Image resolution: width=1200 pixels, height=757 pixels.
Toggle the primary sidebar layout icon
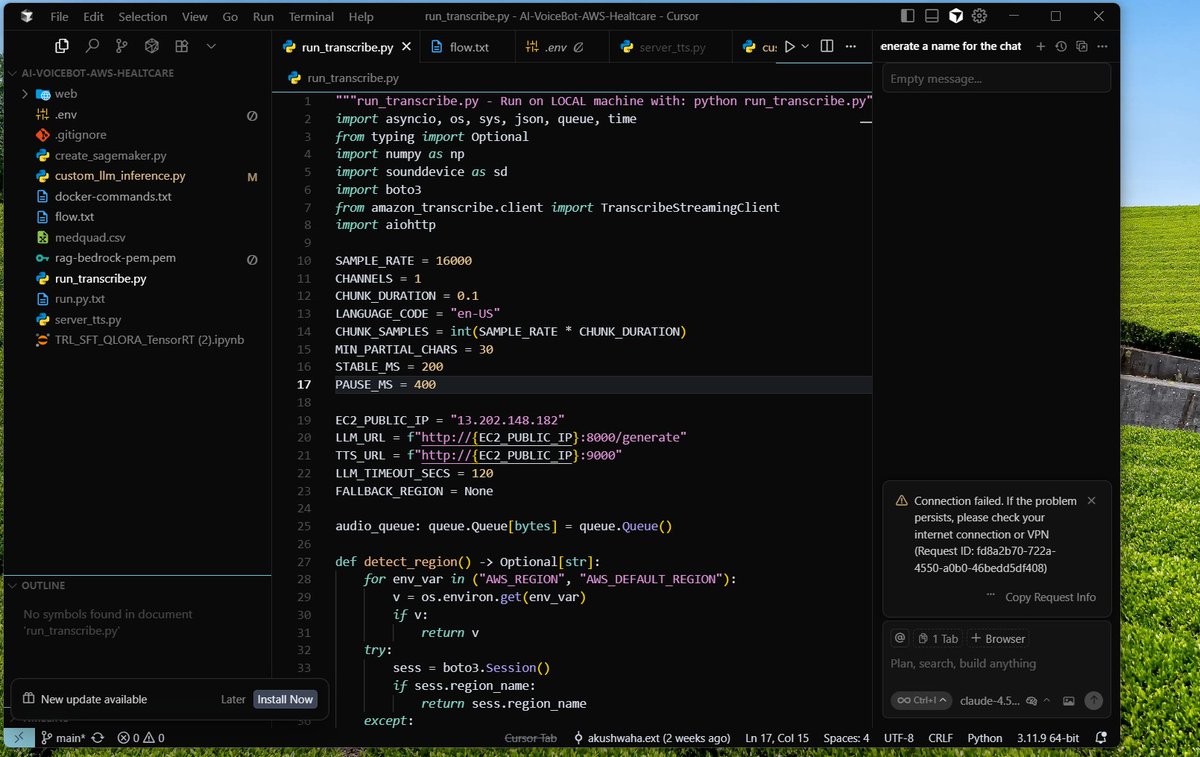[x=907, y=16]
